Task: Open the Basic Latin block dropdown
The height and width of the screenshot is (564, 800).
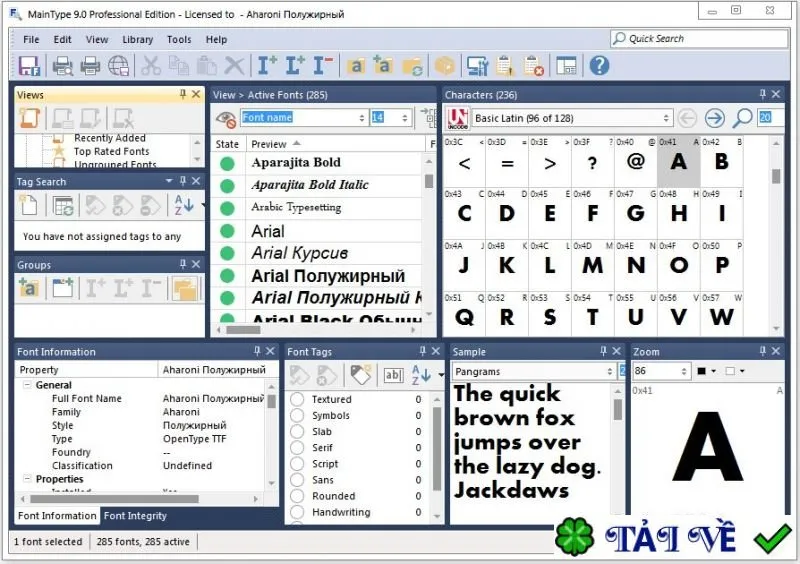Action: [666, 118]
